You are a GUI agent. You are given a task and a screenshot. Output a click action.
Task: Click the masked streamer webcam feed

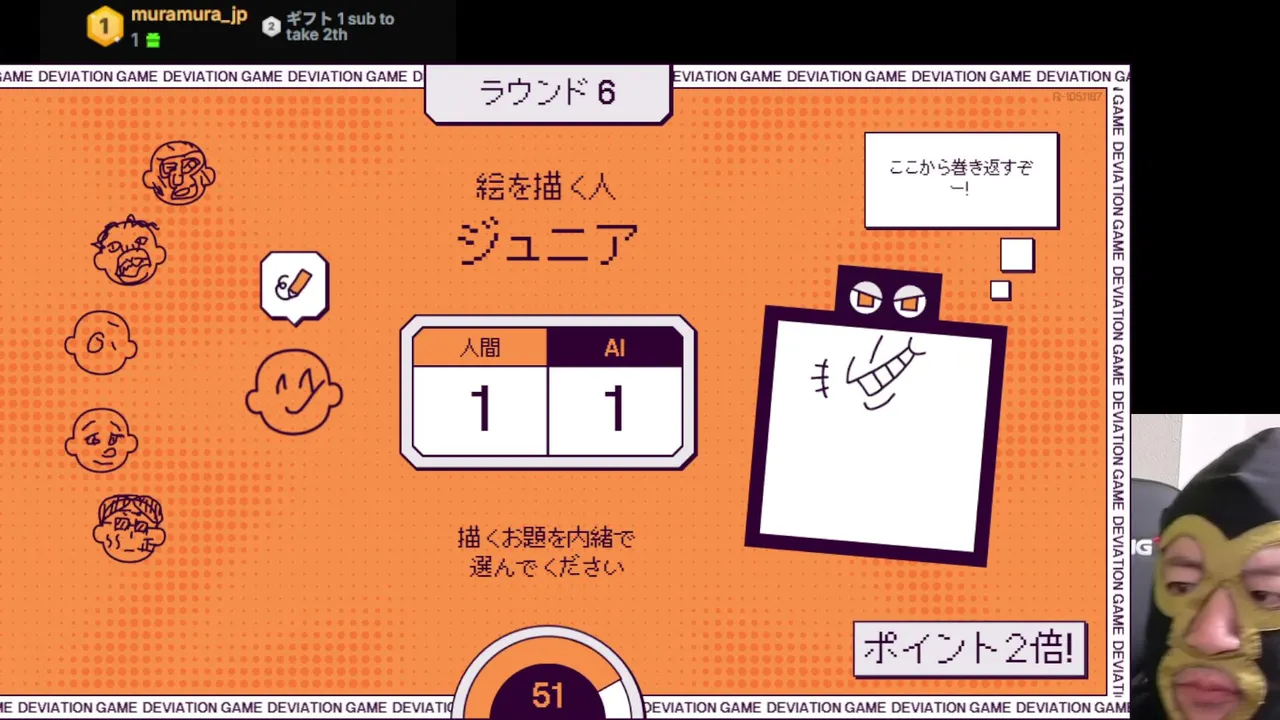(x=1206, y=567)
